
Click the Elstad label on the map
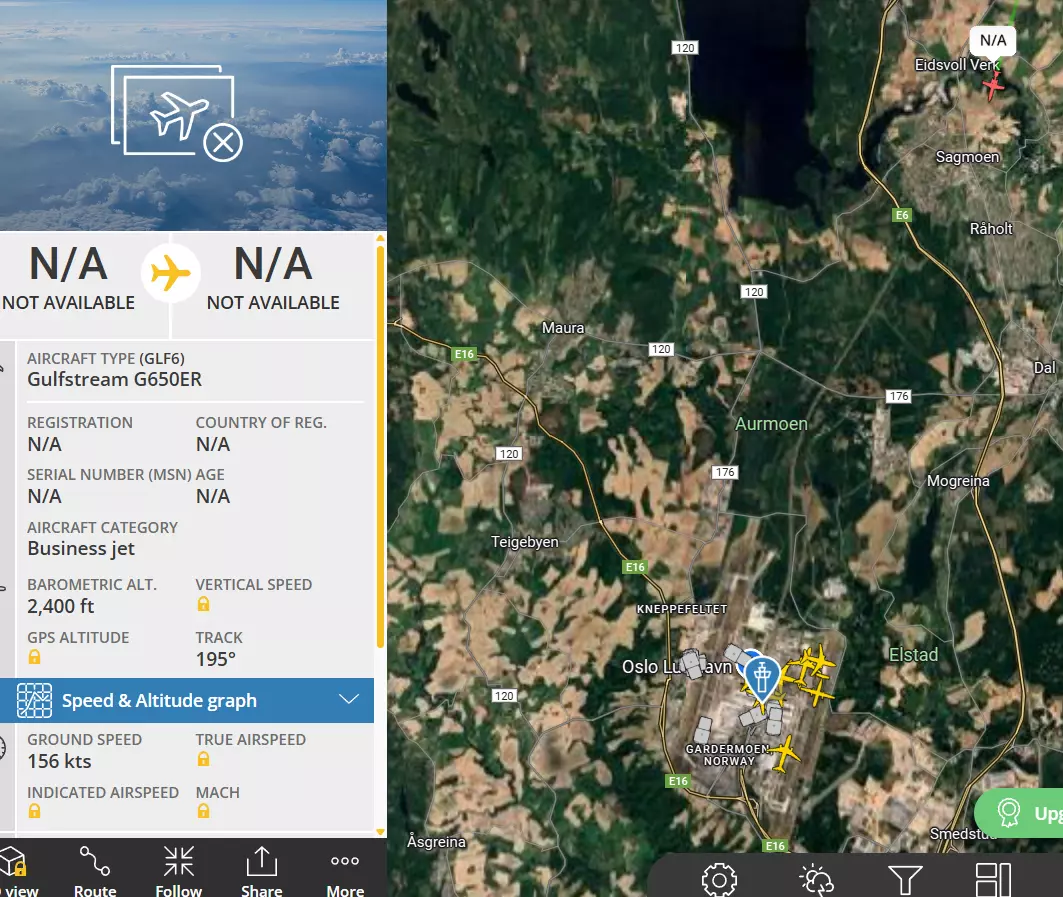tap(913, 655)
